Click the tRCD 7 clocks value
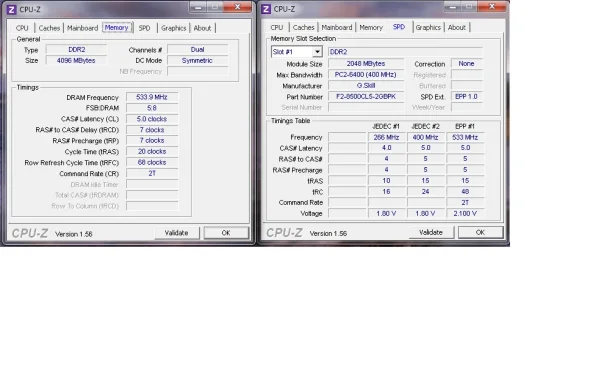Viewport: 615px width, 384px height. pyautogui.click(x=152, y=130)
